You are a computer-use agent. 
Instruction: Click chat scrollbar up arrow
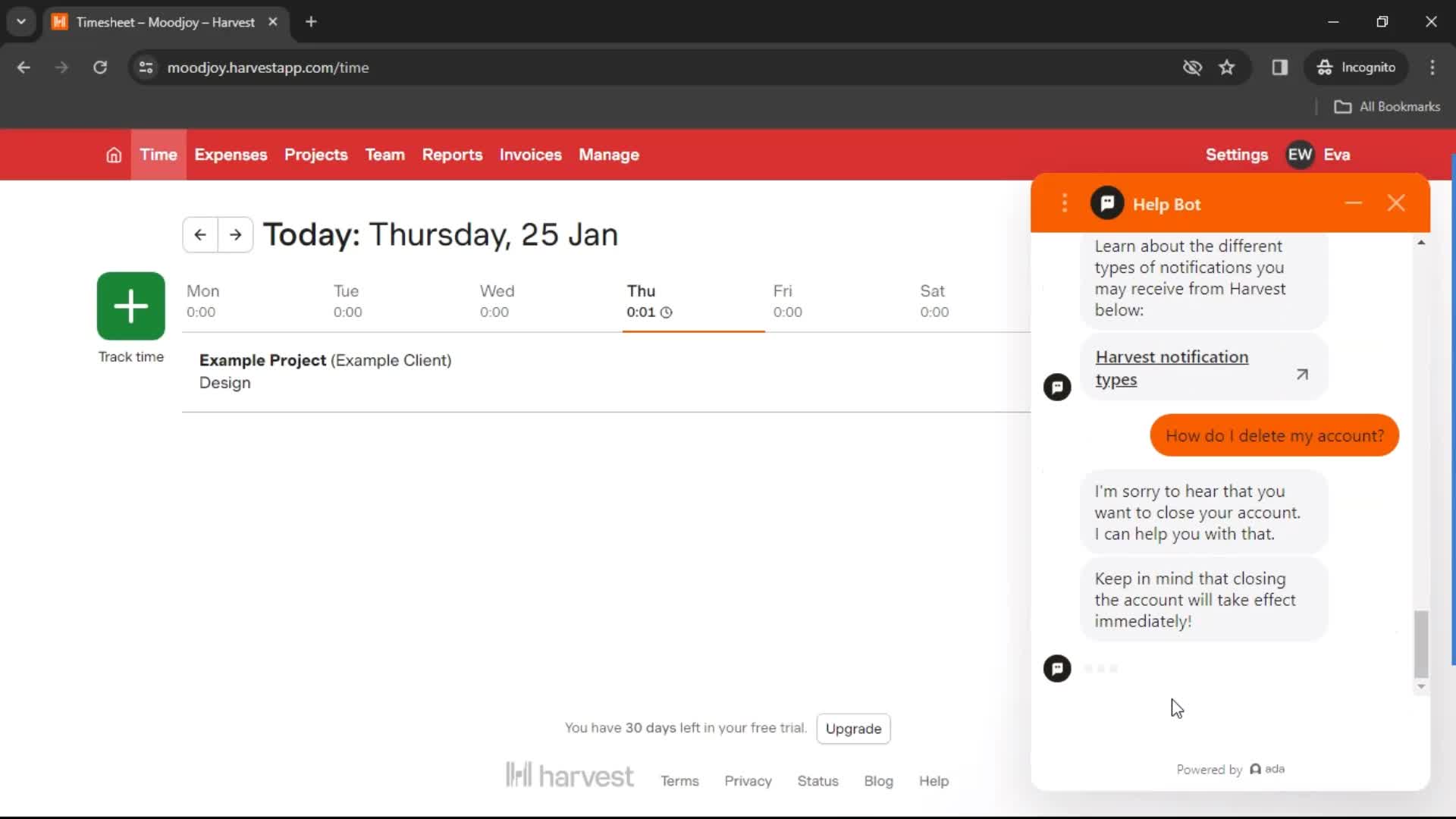1421,243
